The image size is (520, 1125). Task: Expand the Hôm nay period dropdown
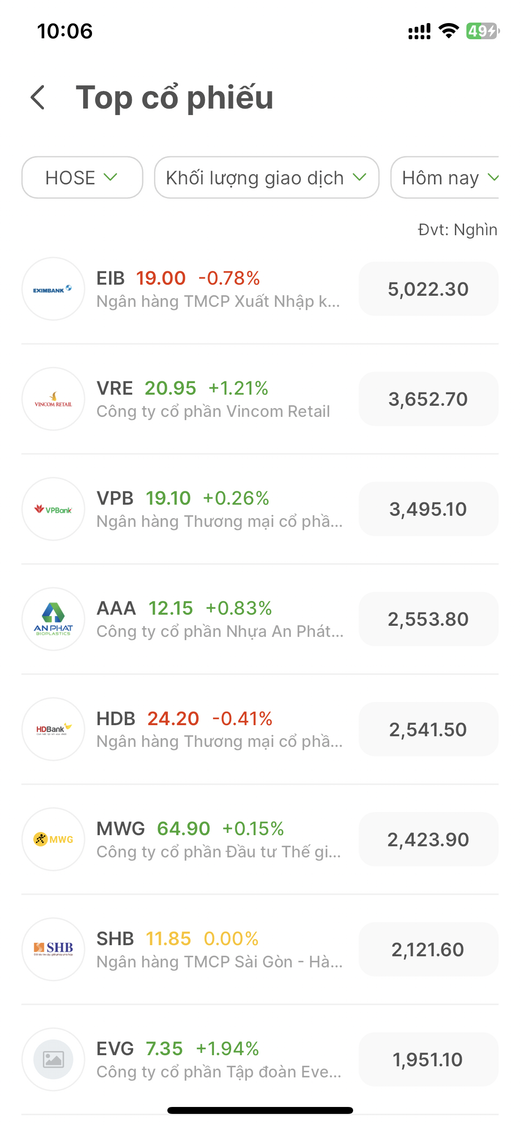point(445,177)
